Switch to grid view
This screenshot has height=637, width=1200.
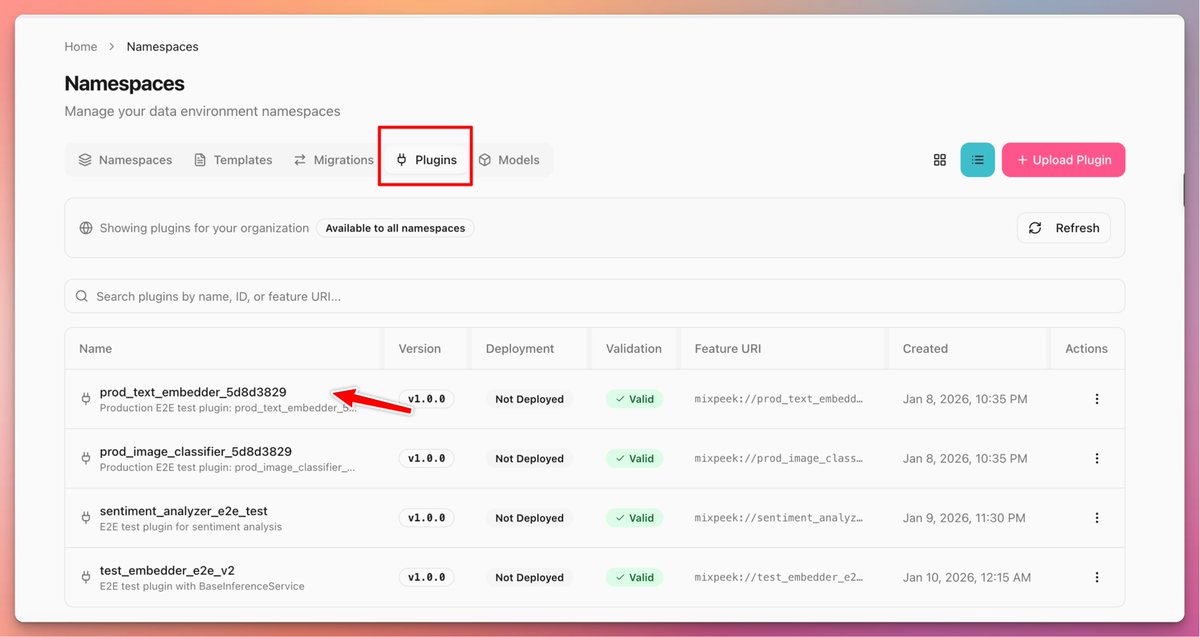tap(940, 160)
